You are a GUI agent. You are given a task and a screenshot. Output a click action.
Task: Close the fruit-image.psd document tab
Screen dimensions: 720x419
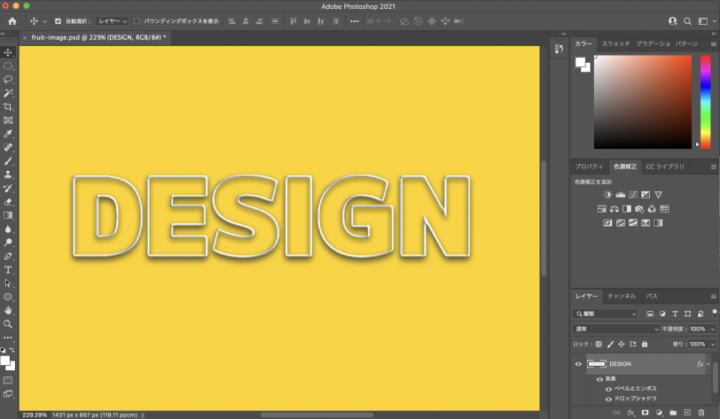[x=25, y=38]
